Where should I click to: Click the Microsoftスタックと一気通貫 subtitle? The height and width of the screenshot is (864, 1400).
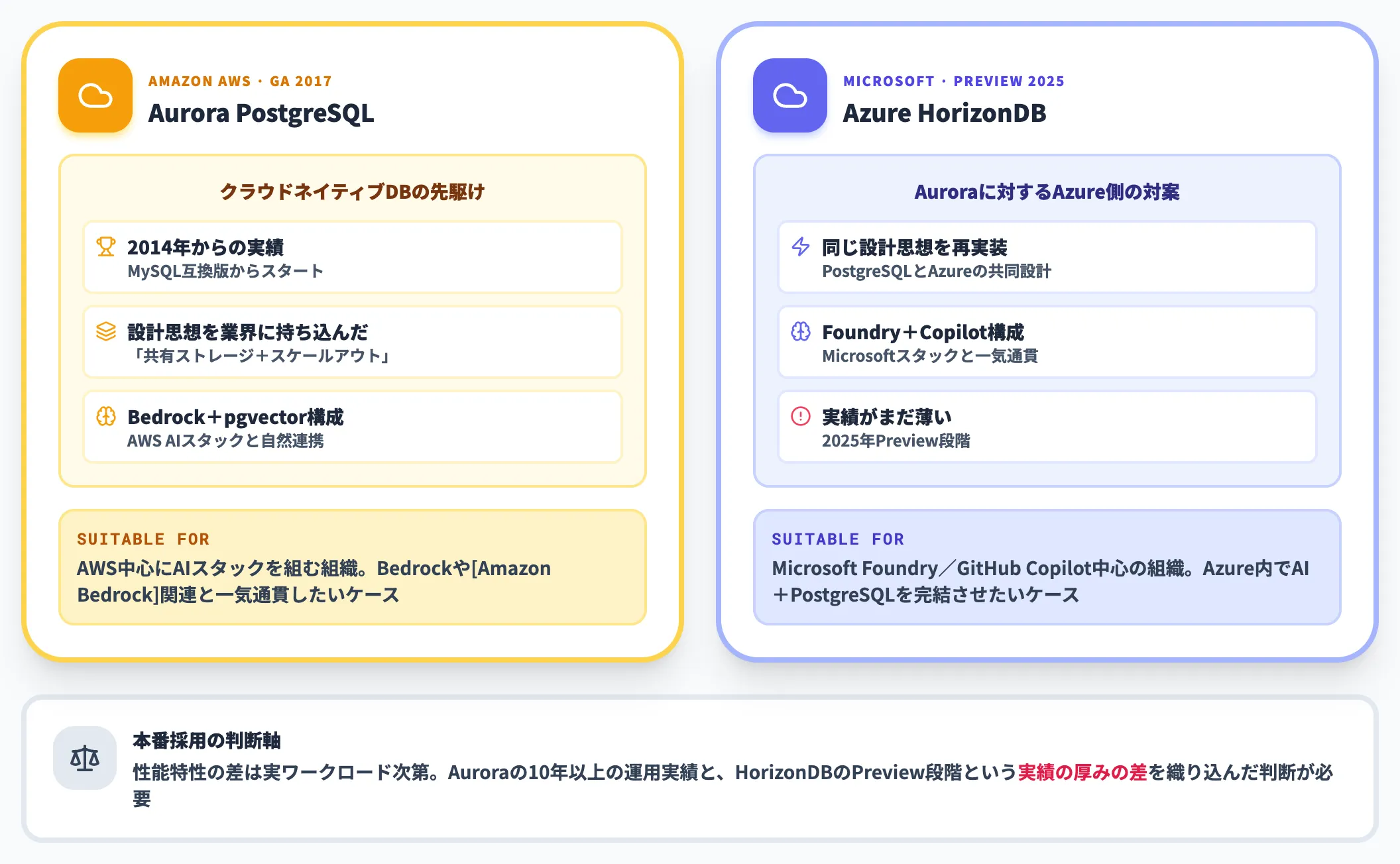click(930, 356)
